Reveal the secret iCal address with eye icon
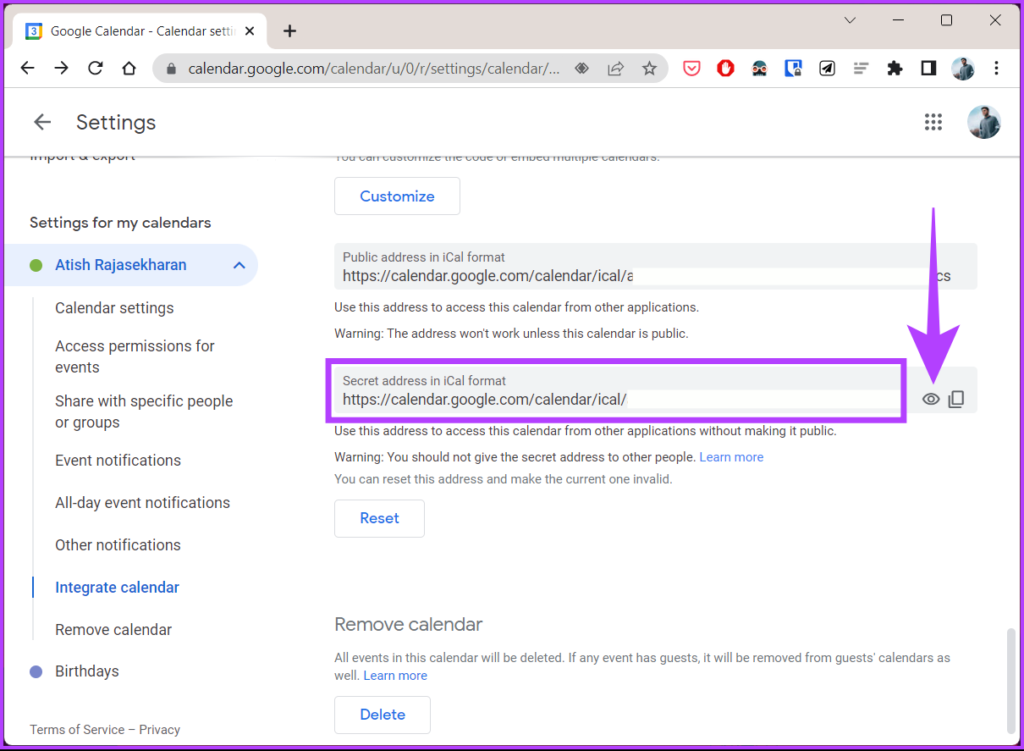 tap(931, 398)
